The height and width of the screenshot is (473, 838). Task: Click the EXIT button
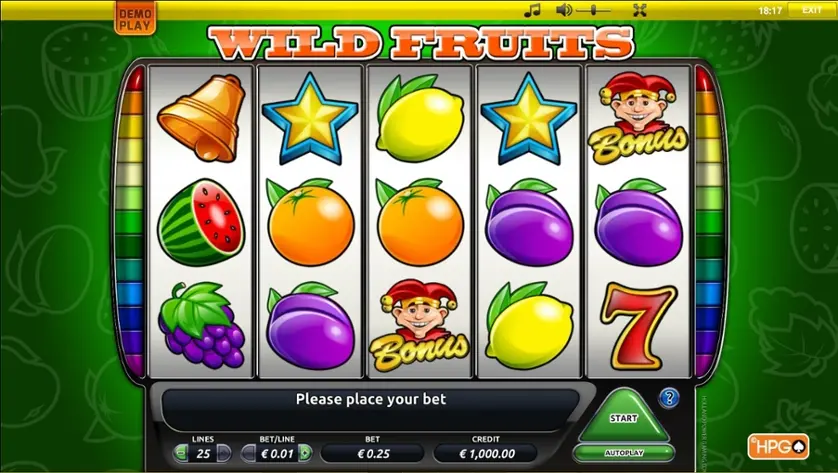[811, 10]
